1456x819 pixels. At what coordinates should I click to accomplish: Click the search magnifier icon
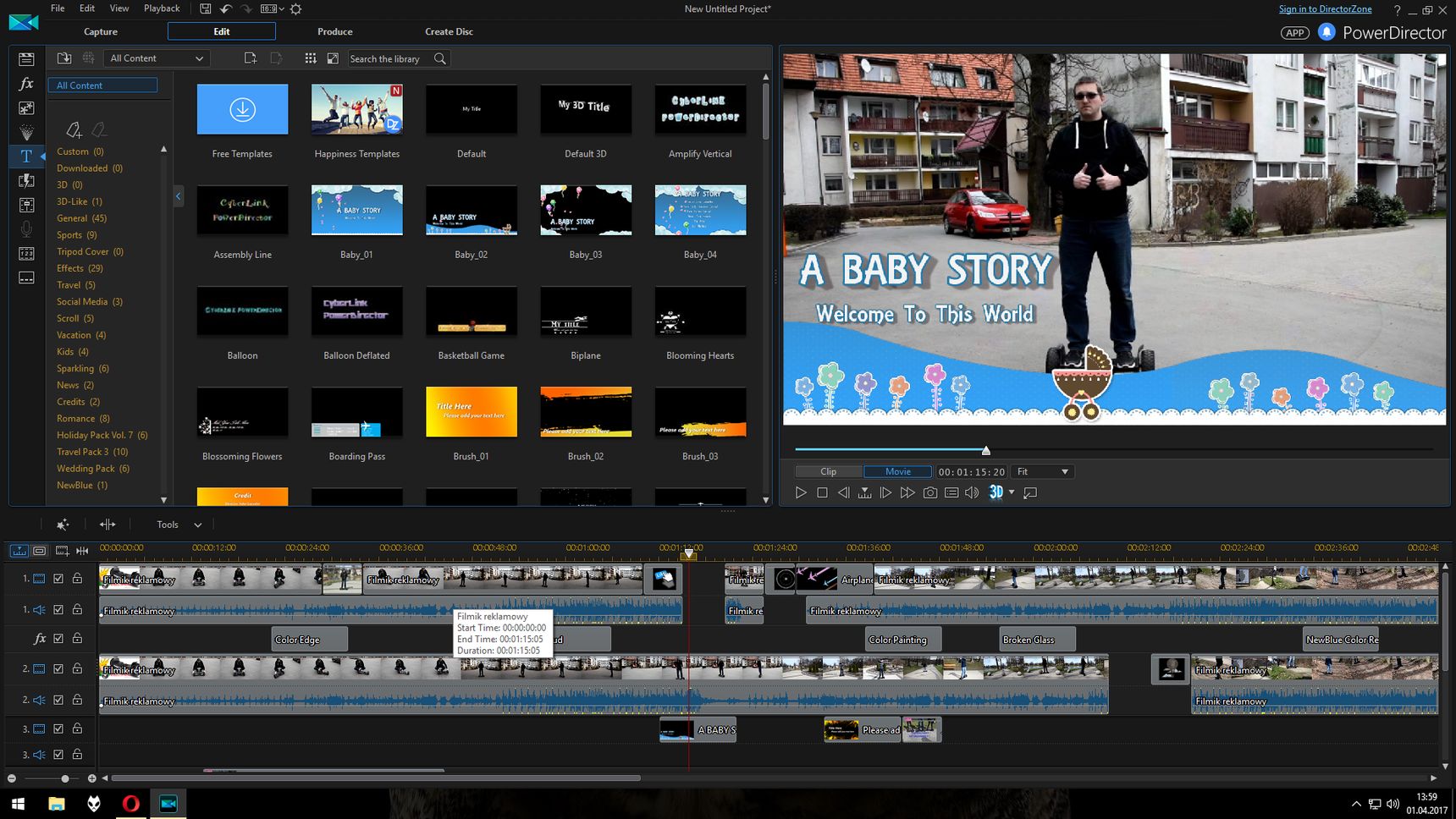tap(440, 58)
